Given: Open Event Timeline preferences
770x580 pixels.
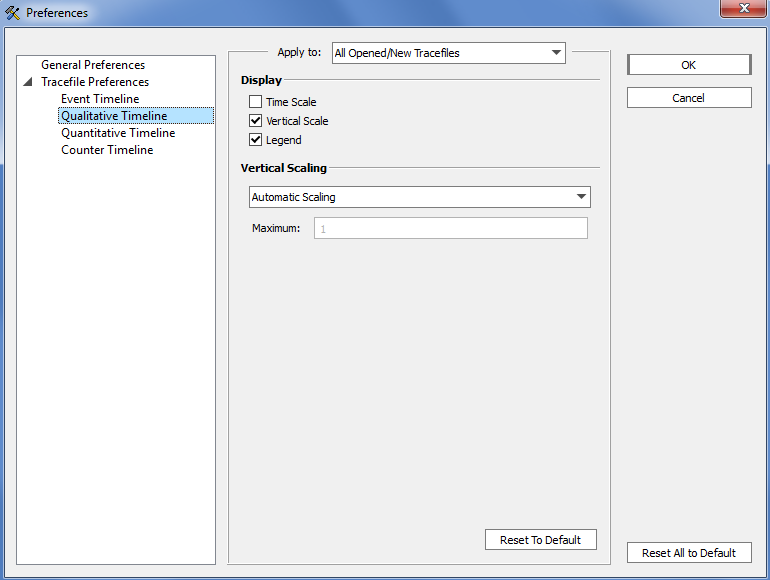Looking at the screenshot, I should (100, 99).
